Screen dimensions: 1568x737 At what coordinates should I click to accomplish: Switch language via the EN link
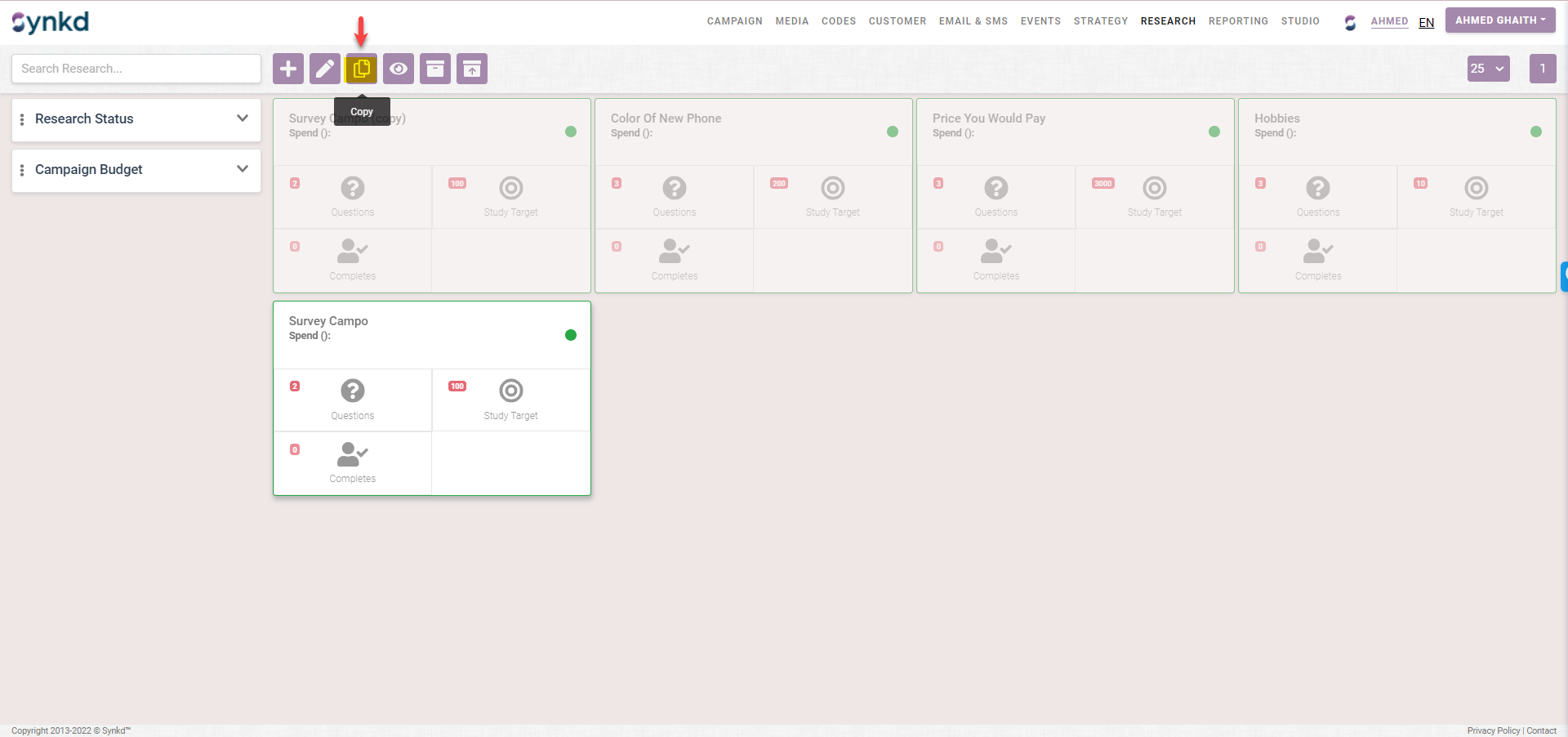tap(1426, 23)
